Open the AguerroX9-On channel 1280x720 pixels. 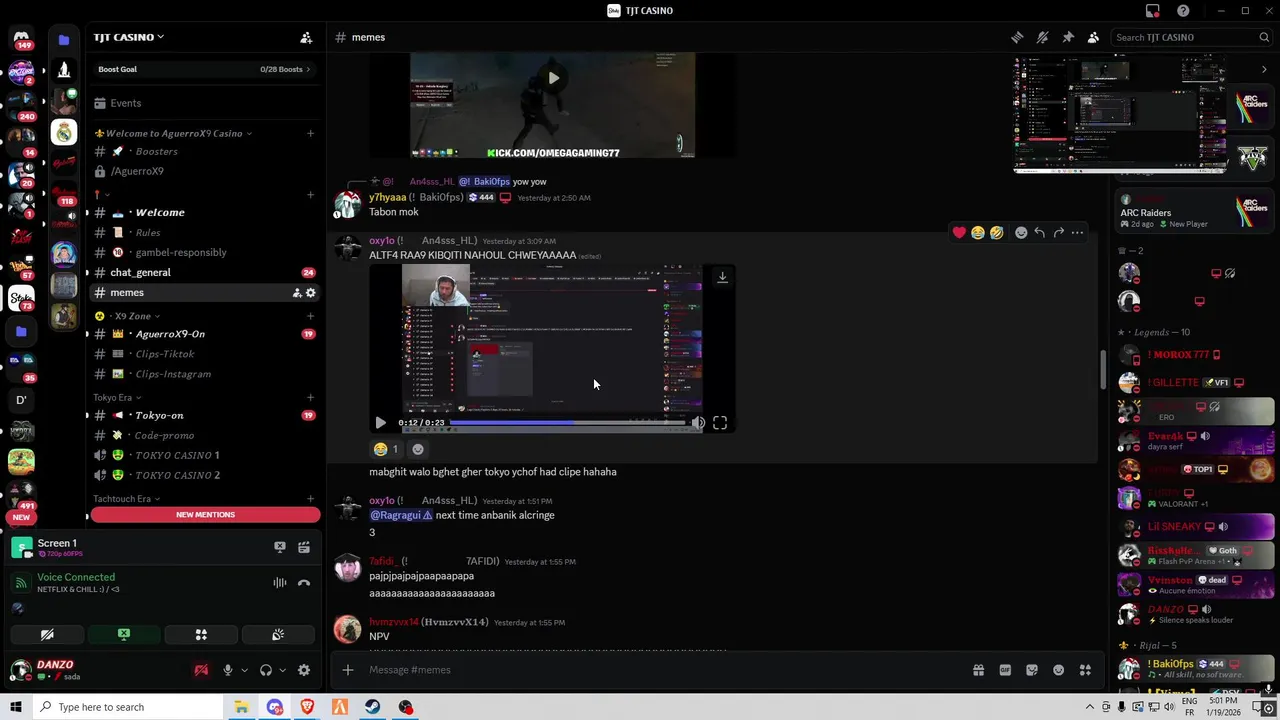pos(204,334)
